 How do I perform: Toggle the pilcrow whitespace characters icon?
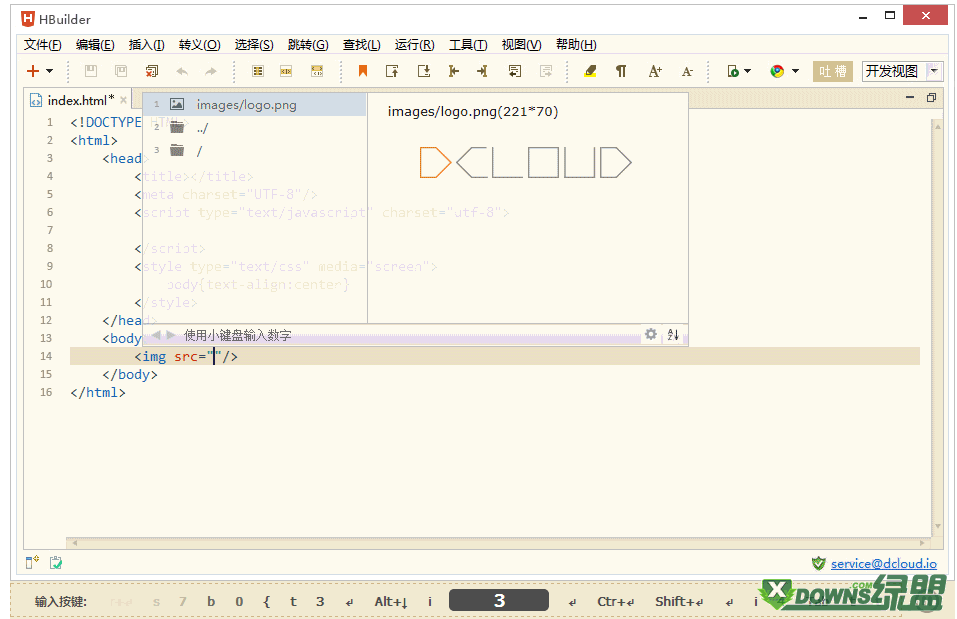621,71
